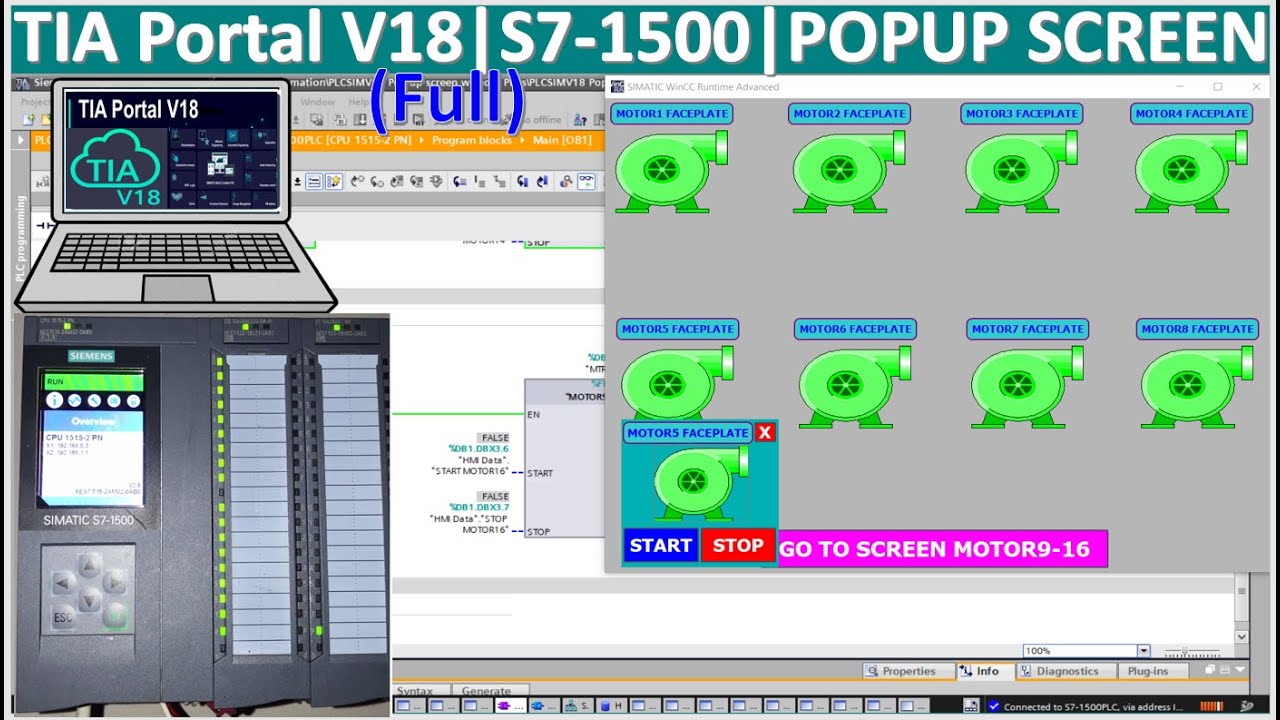This screenshot has width=1280, height=720.
Task: Click the MOTOR2 FACEPLATE button
Action: point(849,114)
